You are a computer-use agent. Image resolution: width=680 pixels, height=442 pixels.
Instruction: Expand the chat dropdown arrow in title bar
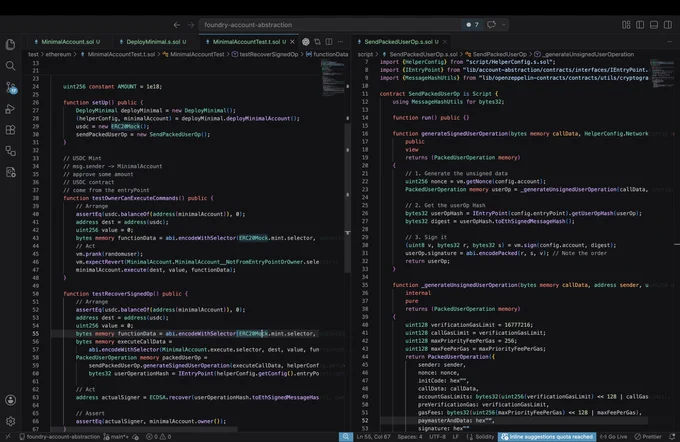click(503, 25)
